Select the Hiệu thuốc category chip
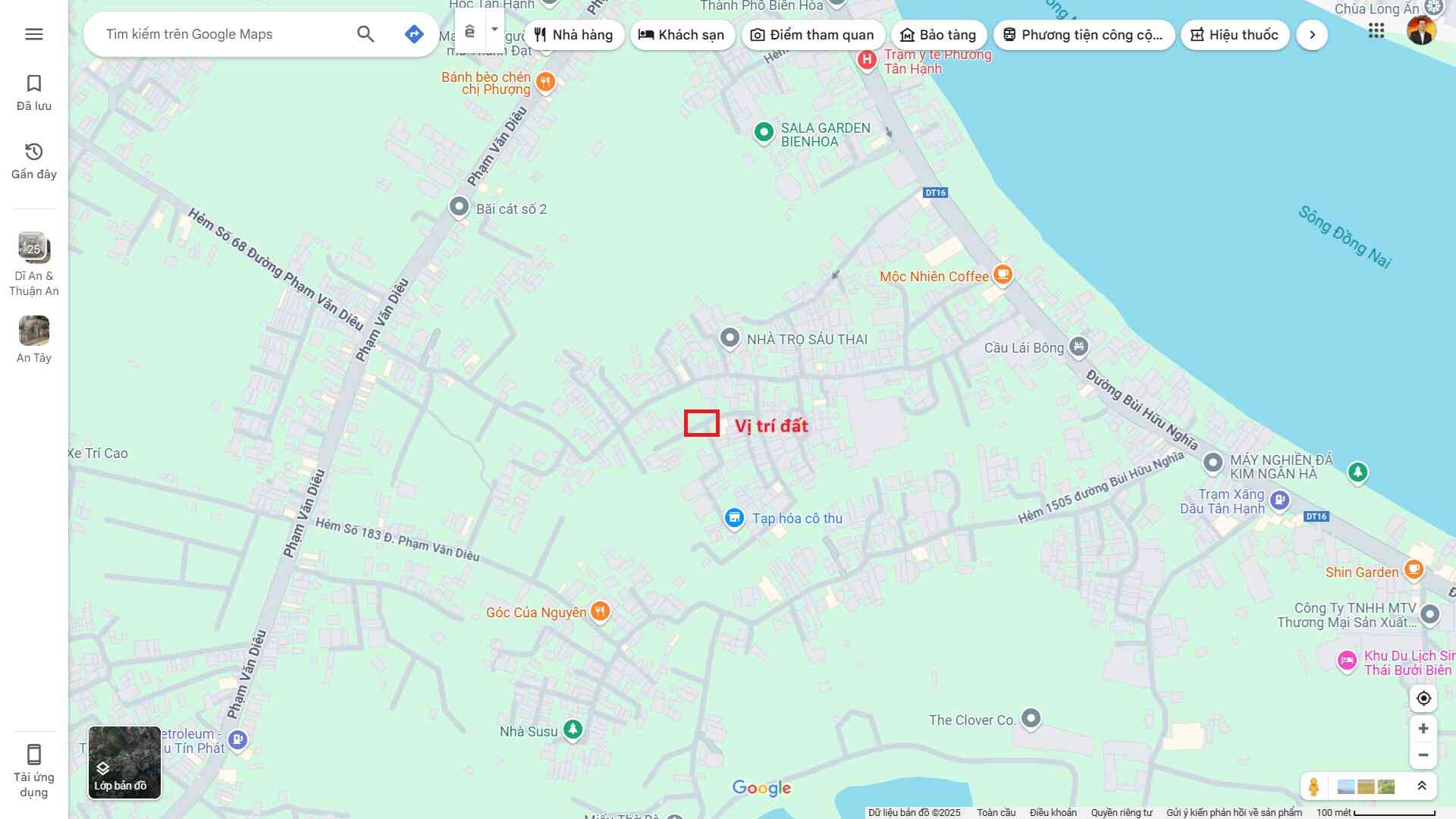This screenshot has width=1456, height=819. [1235, 35]
